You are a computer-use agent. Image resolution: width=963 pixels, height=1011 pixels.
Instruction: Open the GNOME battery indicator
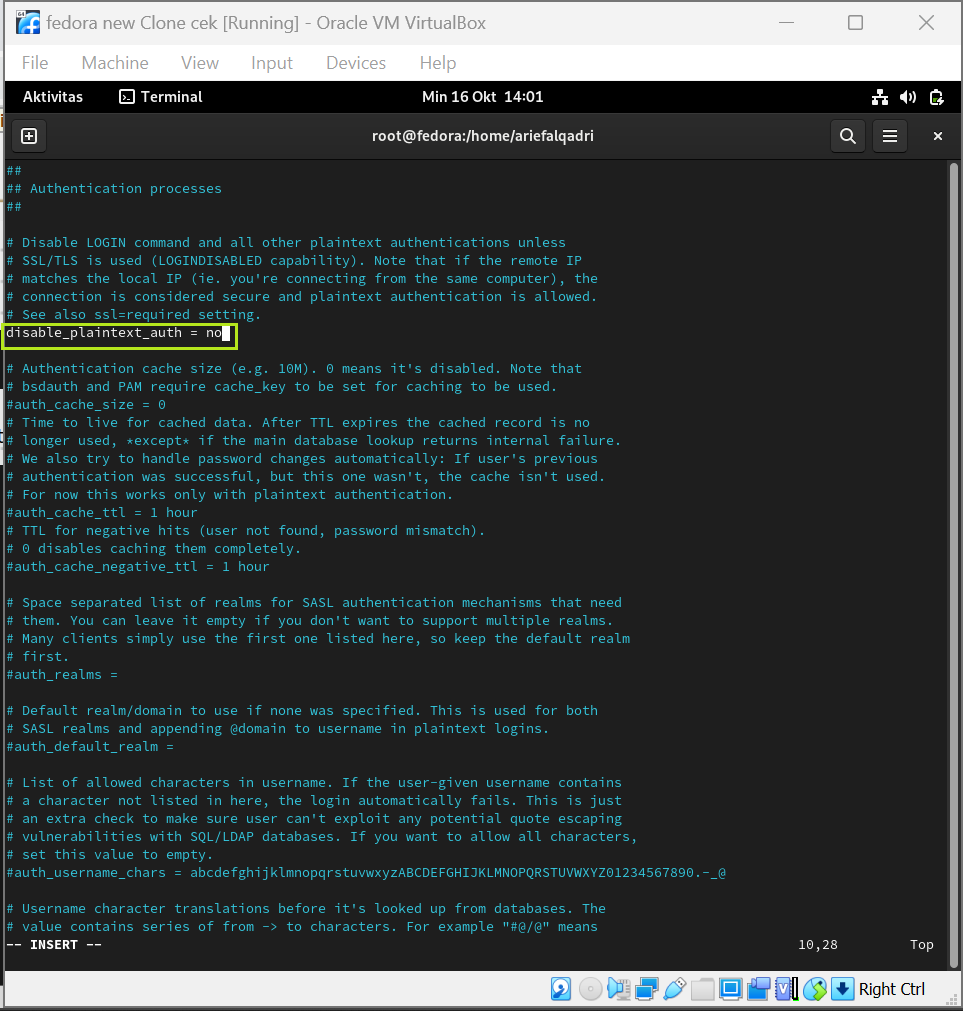tap(937, 97)
